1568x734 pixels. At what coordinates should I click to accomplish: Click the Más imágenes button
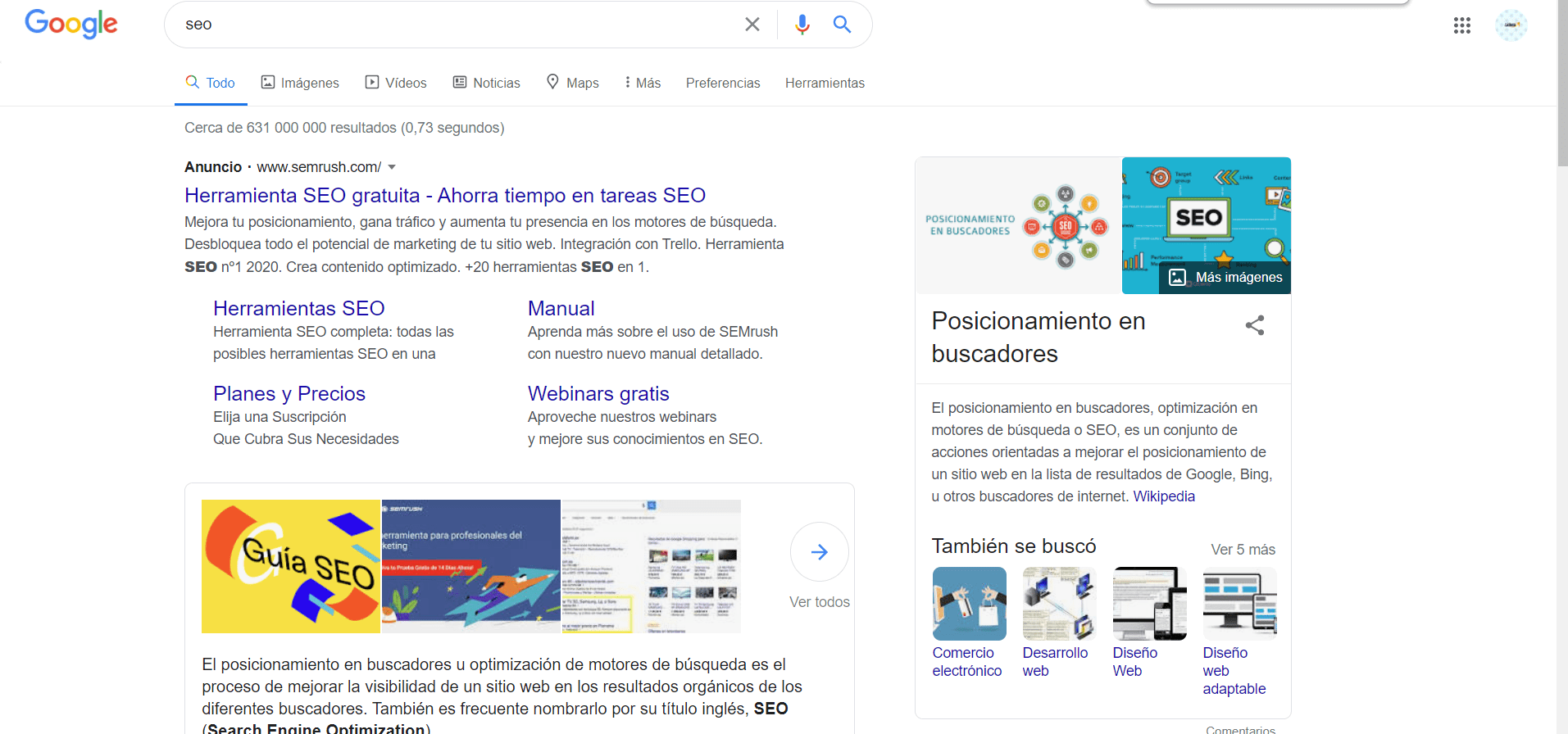[1225, 278]
